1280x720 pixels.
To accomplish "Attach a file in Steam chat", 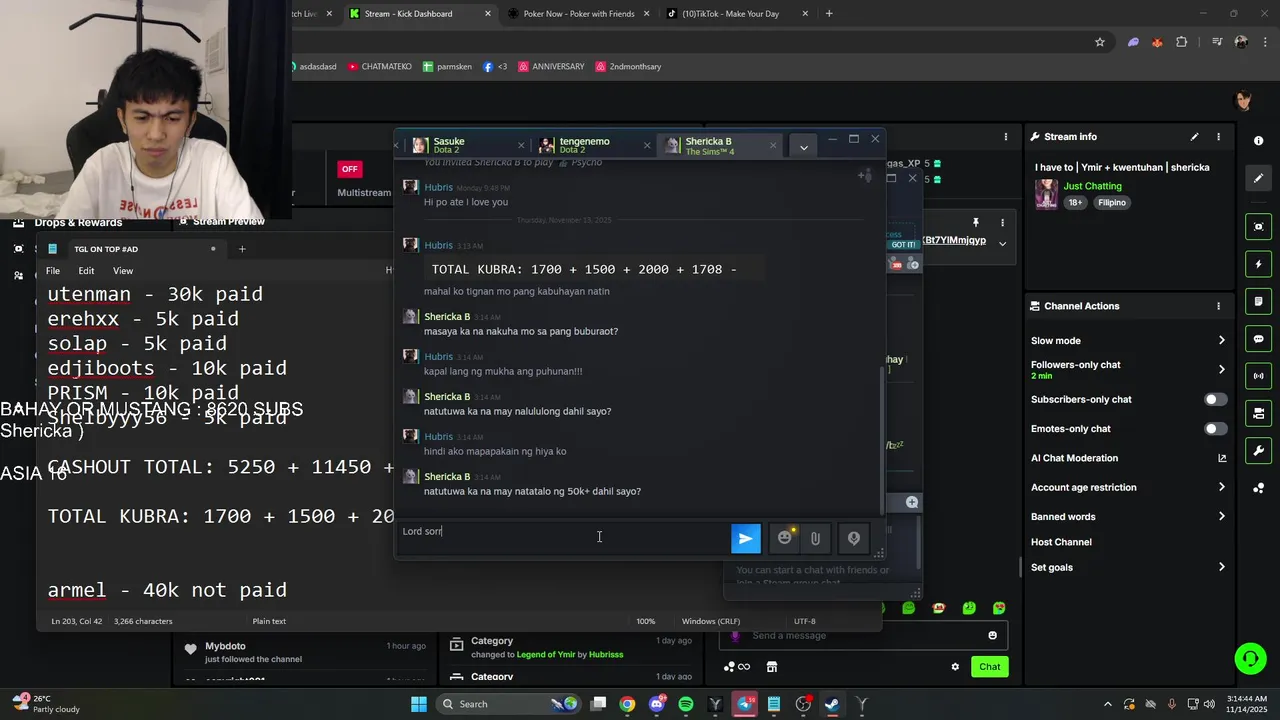I will 816,538.
